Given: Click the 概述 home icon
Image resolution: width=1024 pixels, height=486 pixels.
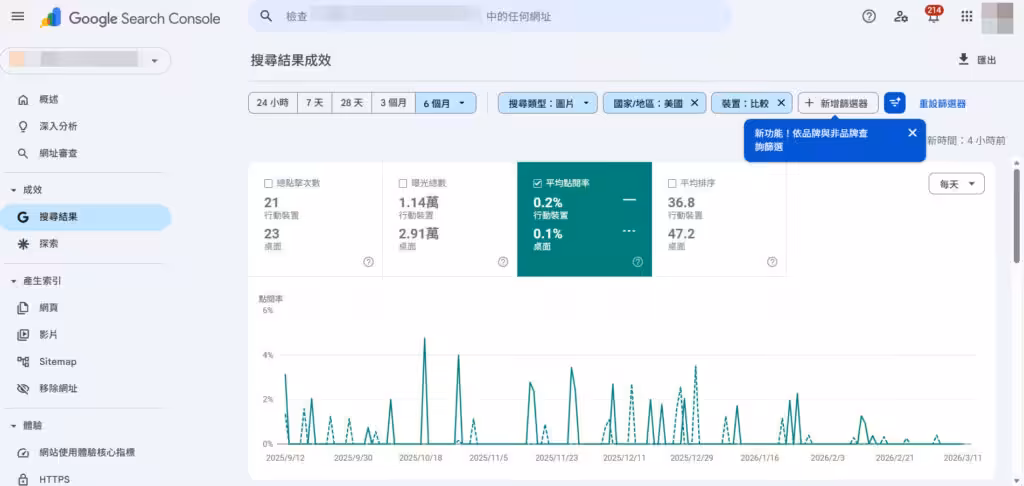Looking at the screenshot, I should point(23,99).
